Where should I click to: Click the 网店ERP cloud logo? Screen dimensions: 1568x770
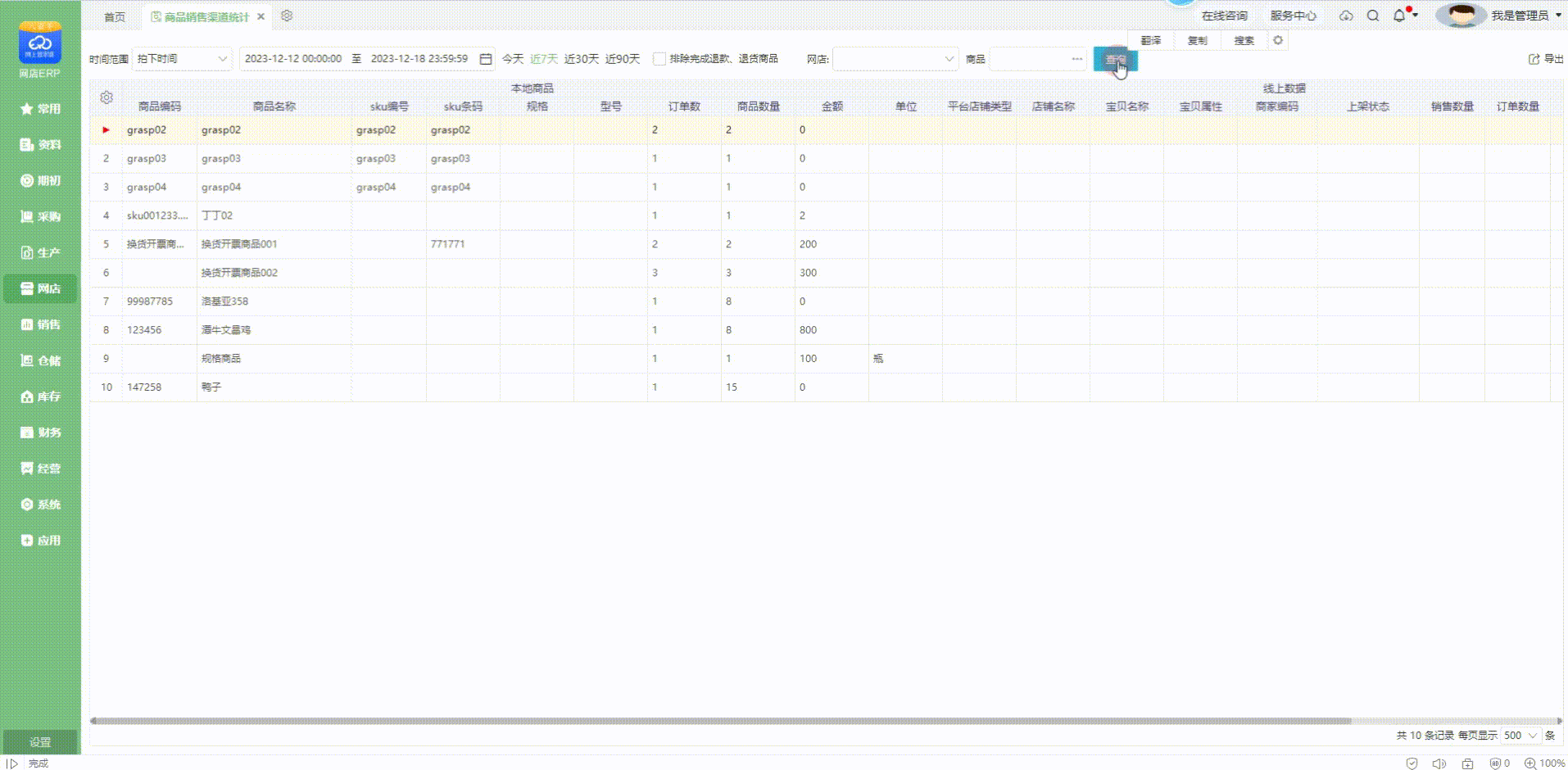click(x=40, y=43)
